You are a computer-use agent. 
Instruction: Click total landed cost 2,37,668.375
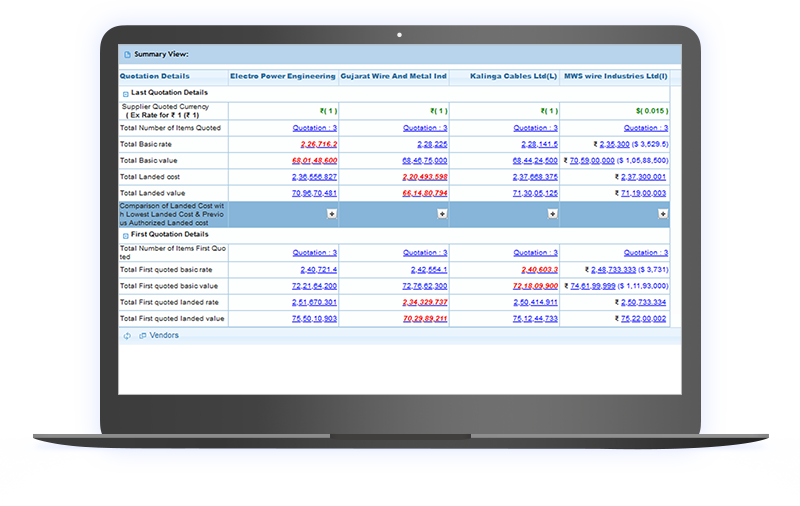click(x=535, y=177)
